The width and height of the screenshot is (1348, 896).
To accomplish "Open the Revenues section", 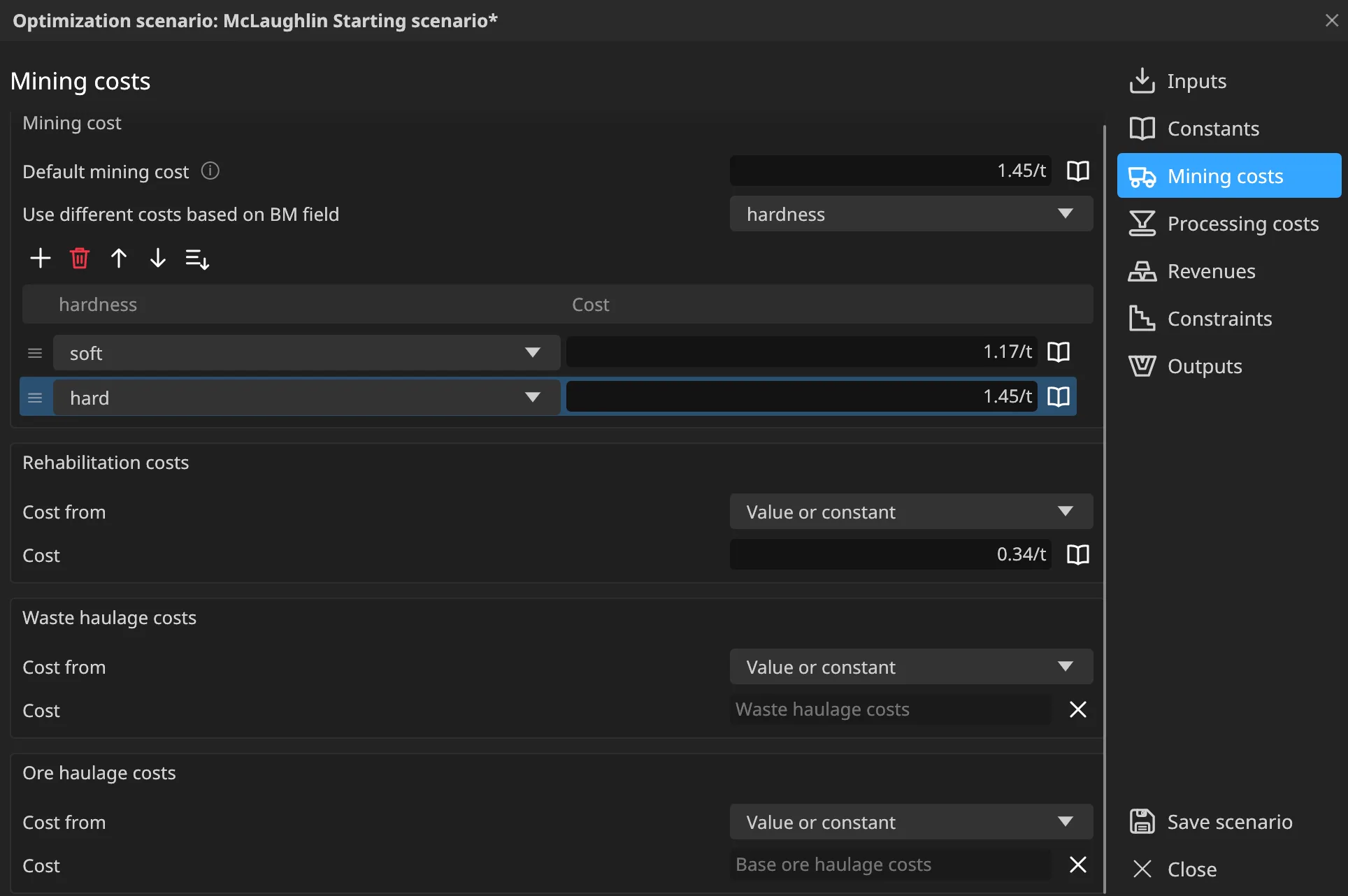I will (x=1229, y=271).
